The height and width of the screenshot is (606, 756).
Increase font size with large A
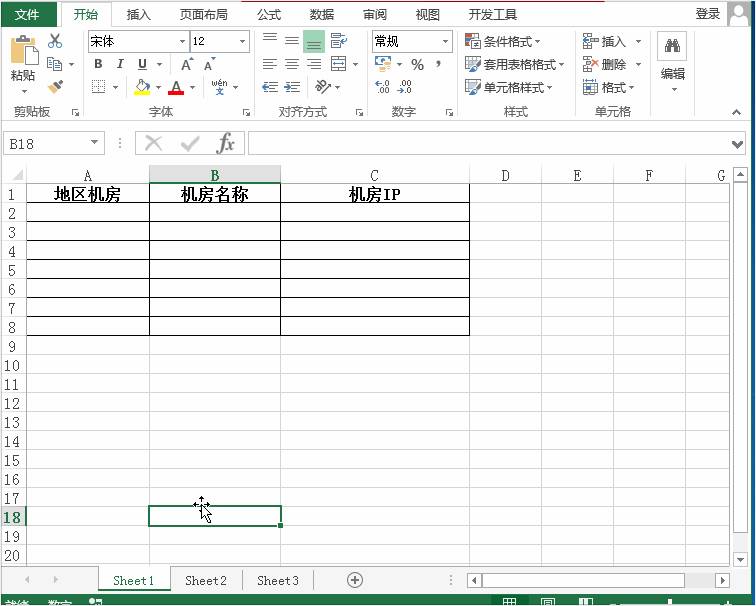click(187, 64)
